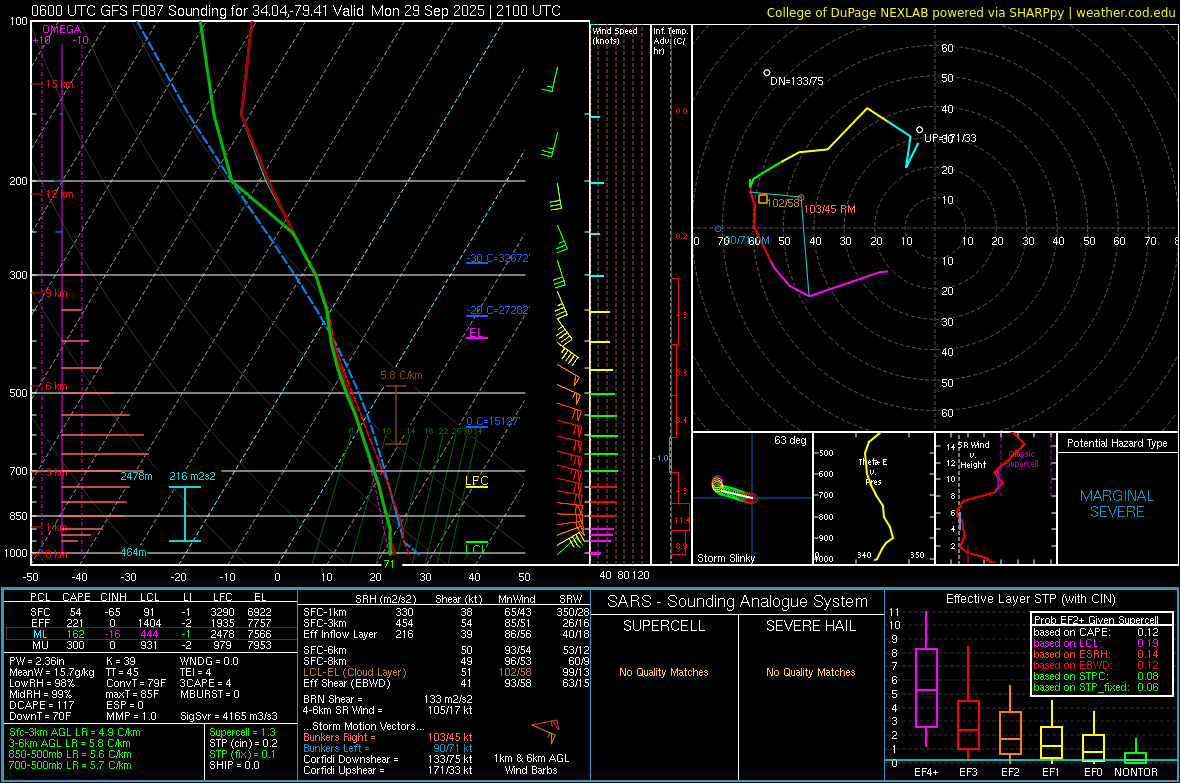Image resolution: width=1180 pixels, height=783 pixels.
Task: Click the Potential Hazard Type heading
Action: [1117, 443]
